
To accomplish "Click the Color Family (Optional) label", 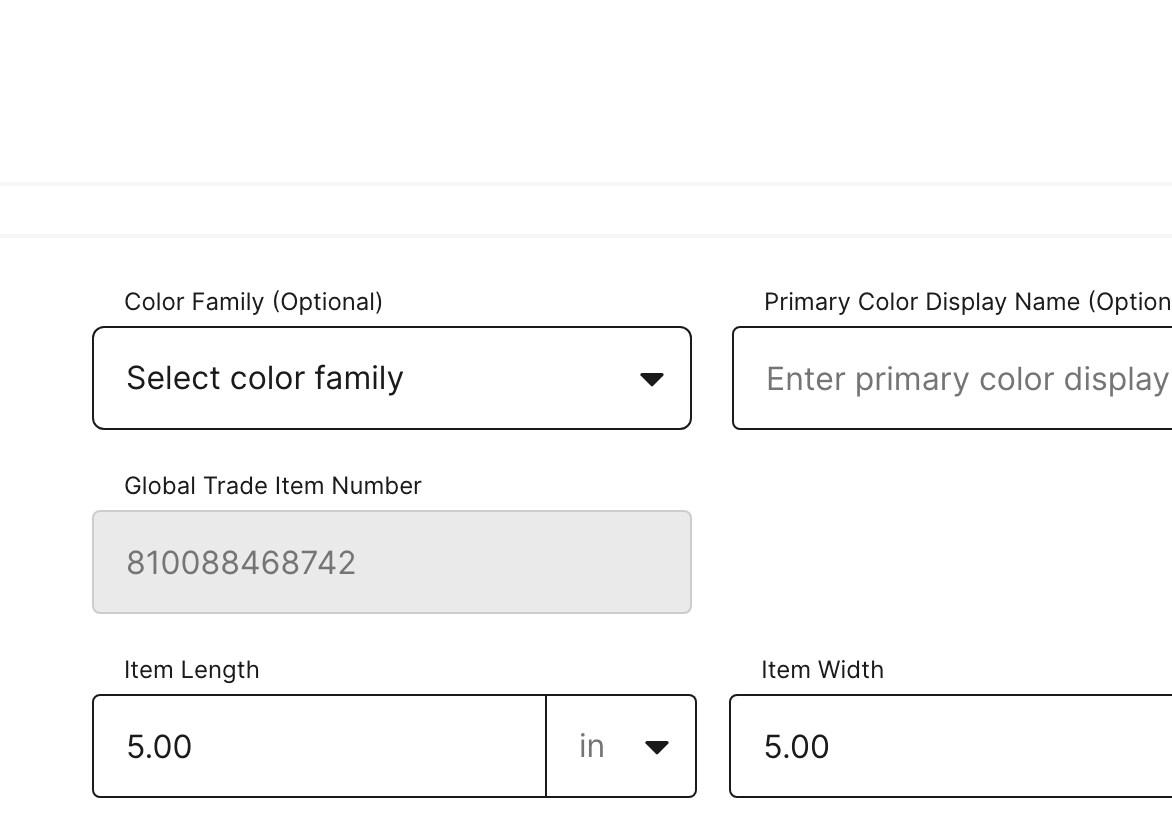I will tap(253, 302).
